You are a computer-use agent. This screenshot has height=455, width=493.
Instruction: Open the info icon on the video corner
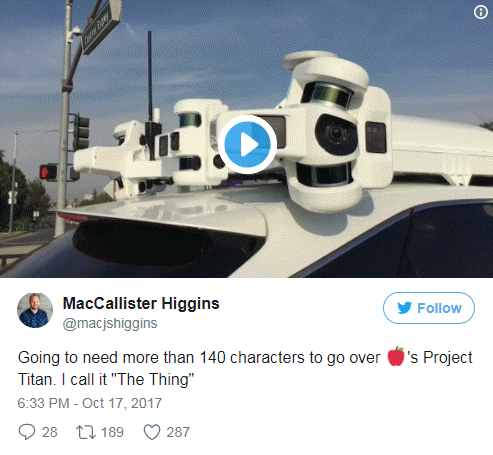click(480, 12)
